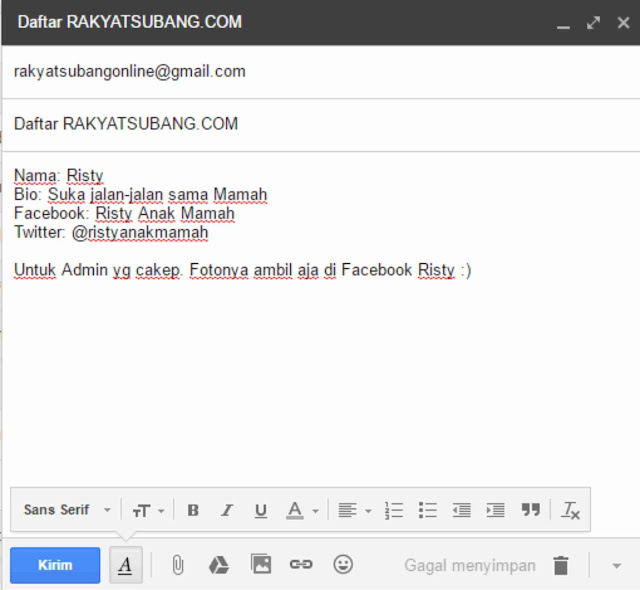Insert a photo icon

(x=261, y=564)
